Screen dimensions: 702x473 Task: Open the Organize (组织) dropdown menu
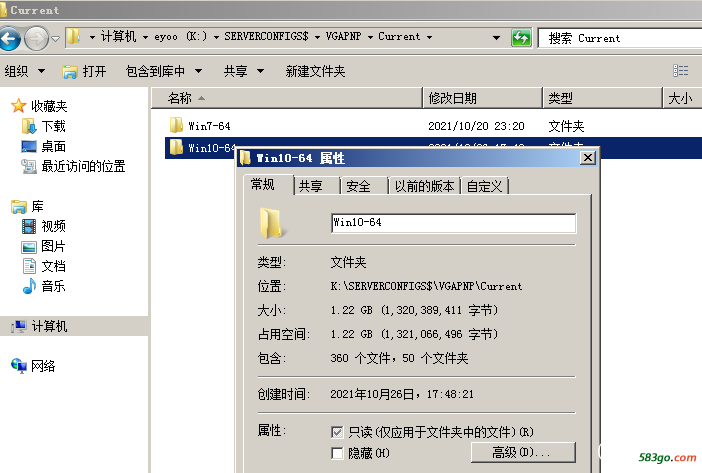tap(25, 71)
